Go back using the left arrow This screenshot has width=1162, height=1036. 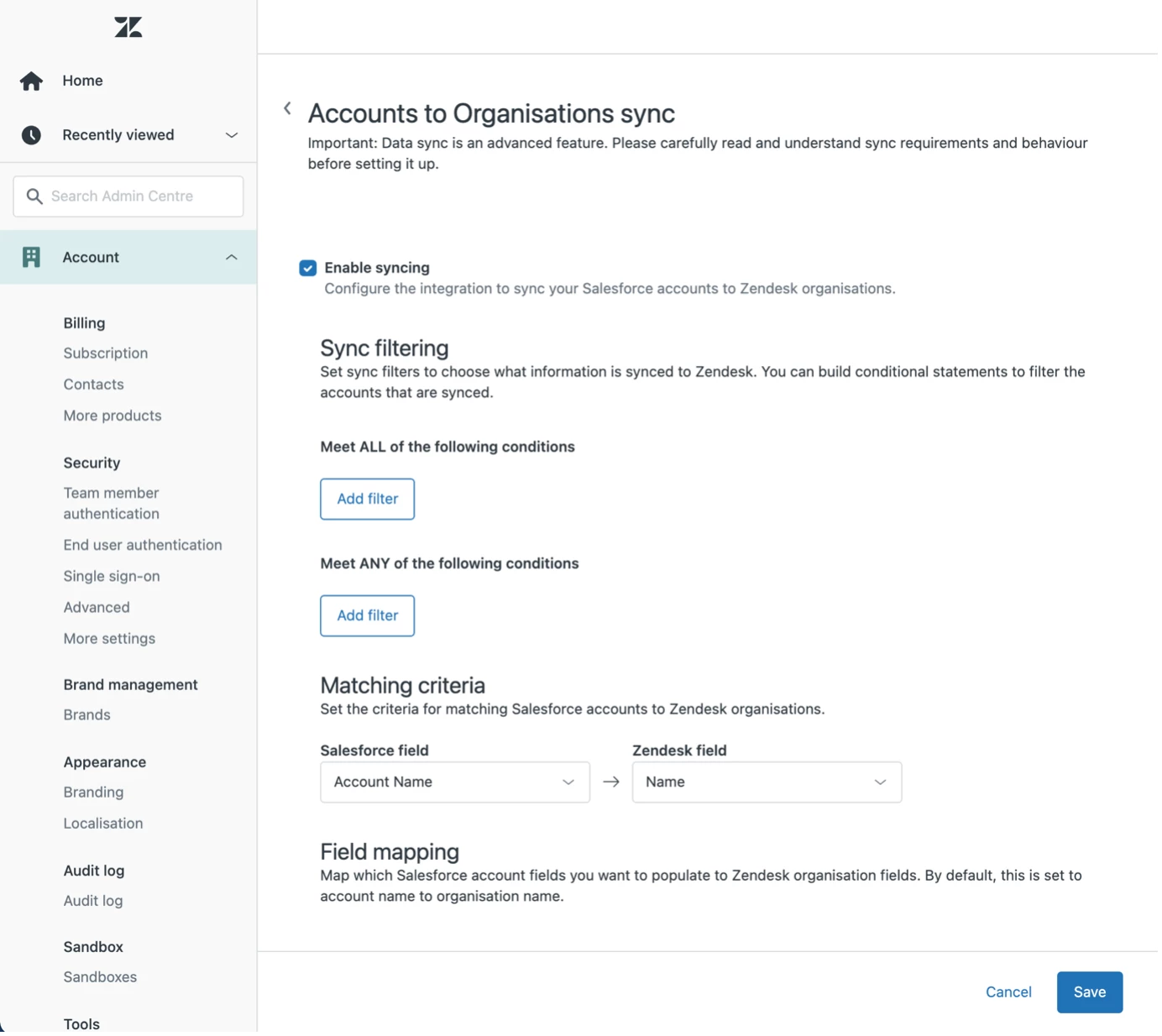point(287,108)
